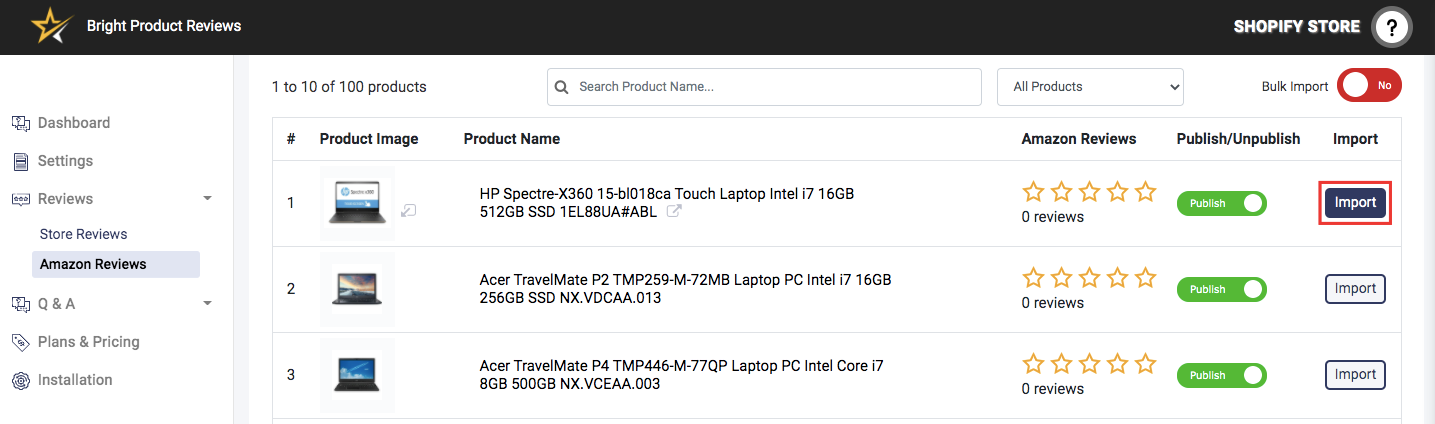
Task: Open the help question mark icon
Action: pos(1391,27)
